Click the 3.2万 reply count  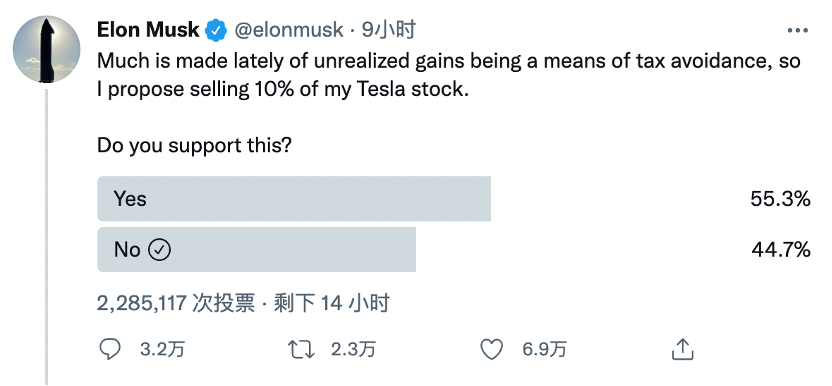pyautogui.click(x=162, y=349)
